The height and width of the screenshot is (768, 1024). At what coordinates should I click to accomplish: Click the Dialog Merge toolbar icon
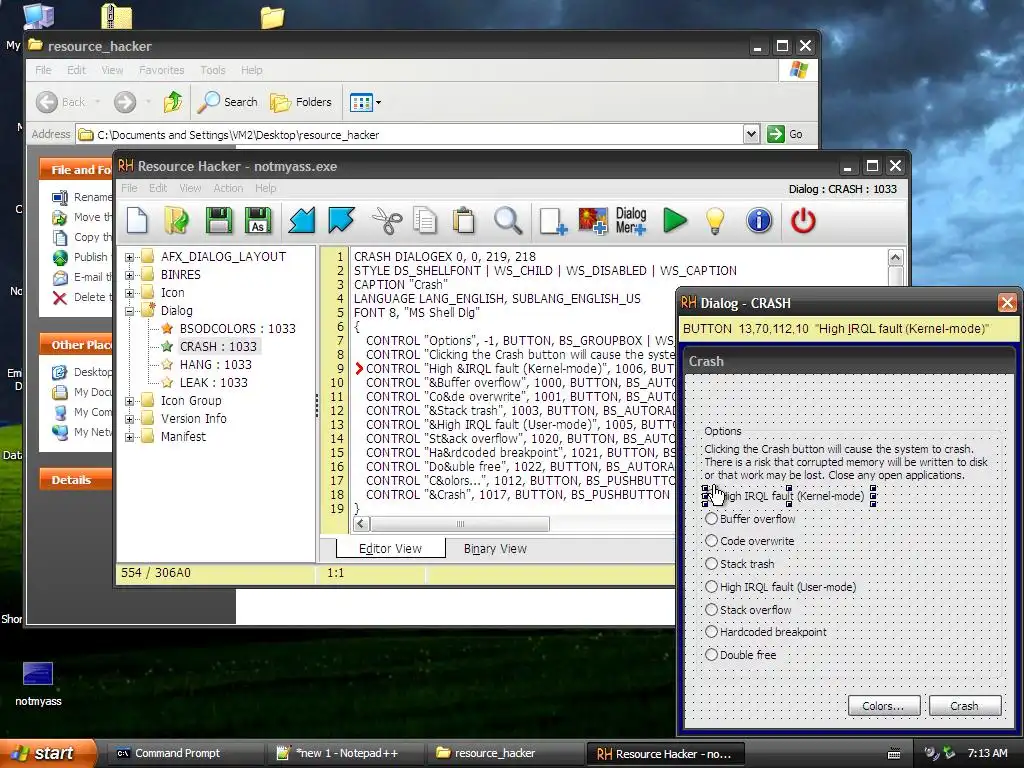coord(631,221)
